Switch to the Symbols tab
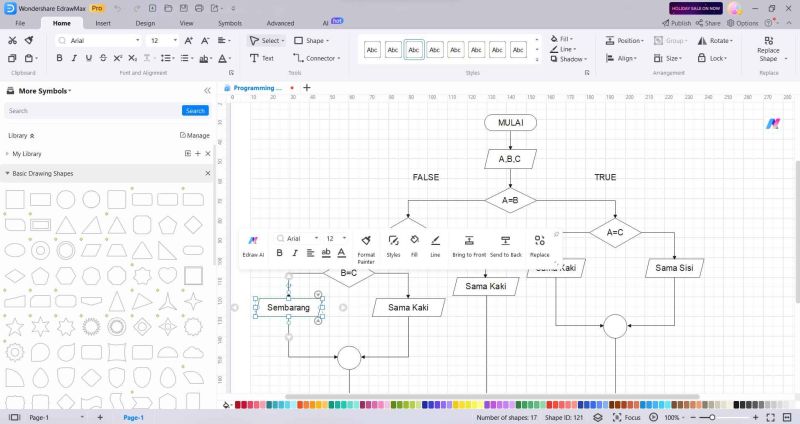The image size is (800, 424). (230, 23)
